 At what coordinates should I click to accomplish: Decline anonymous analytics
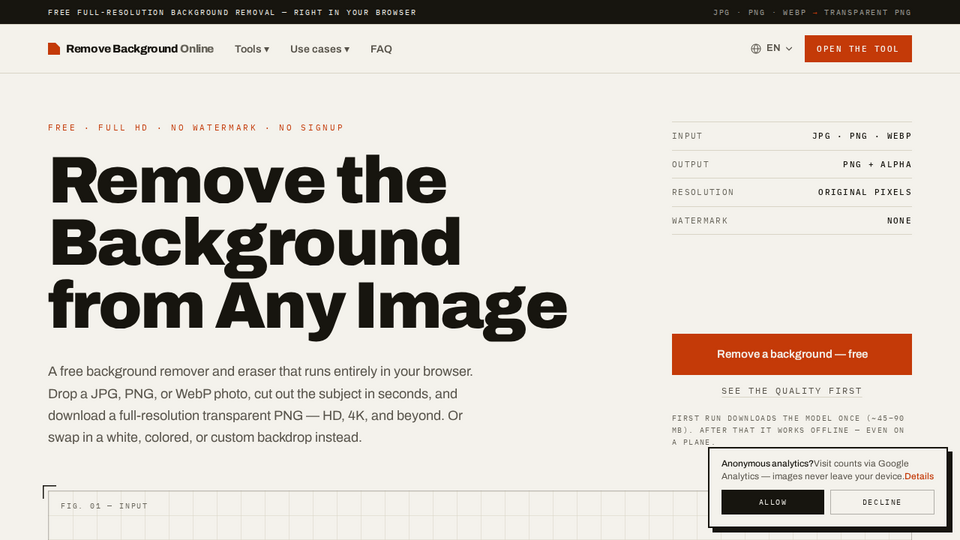click(x=882, y=502)
